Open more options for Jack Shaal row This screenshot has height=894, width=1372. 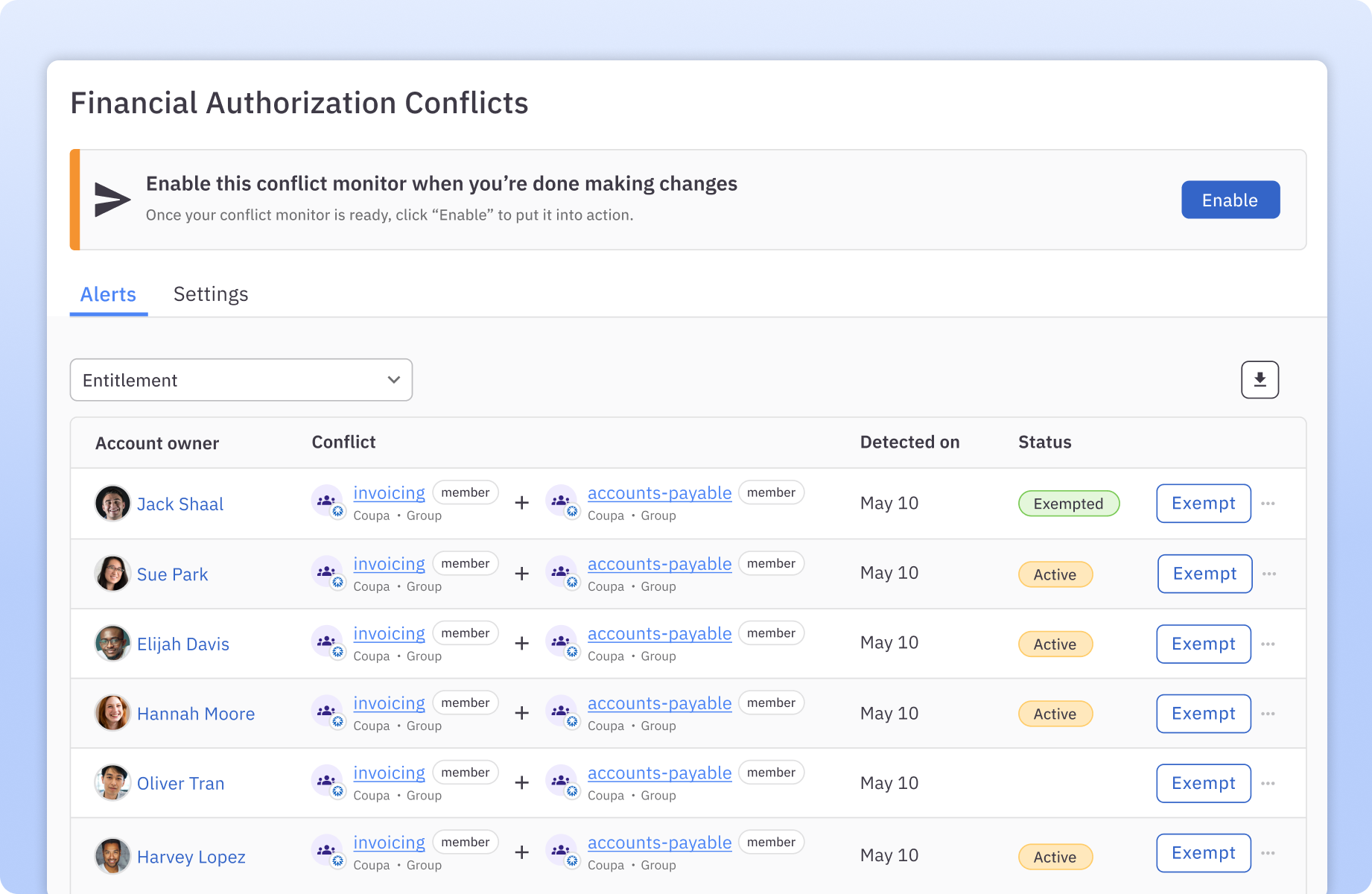pos(1268,504)
